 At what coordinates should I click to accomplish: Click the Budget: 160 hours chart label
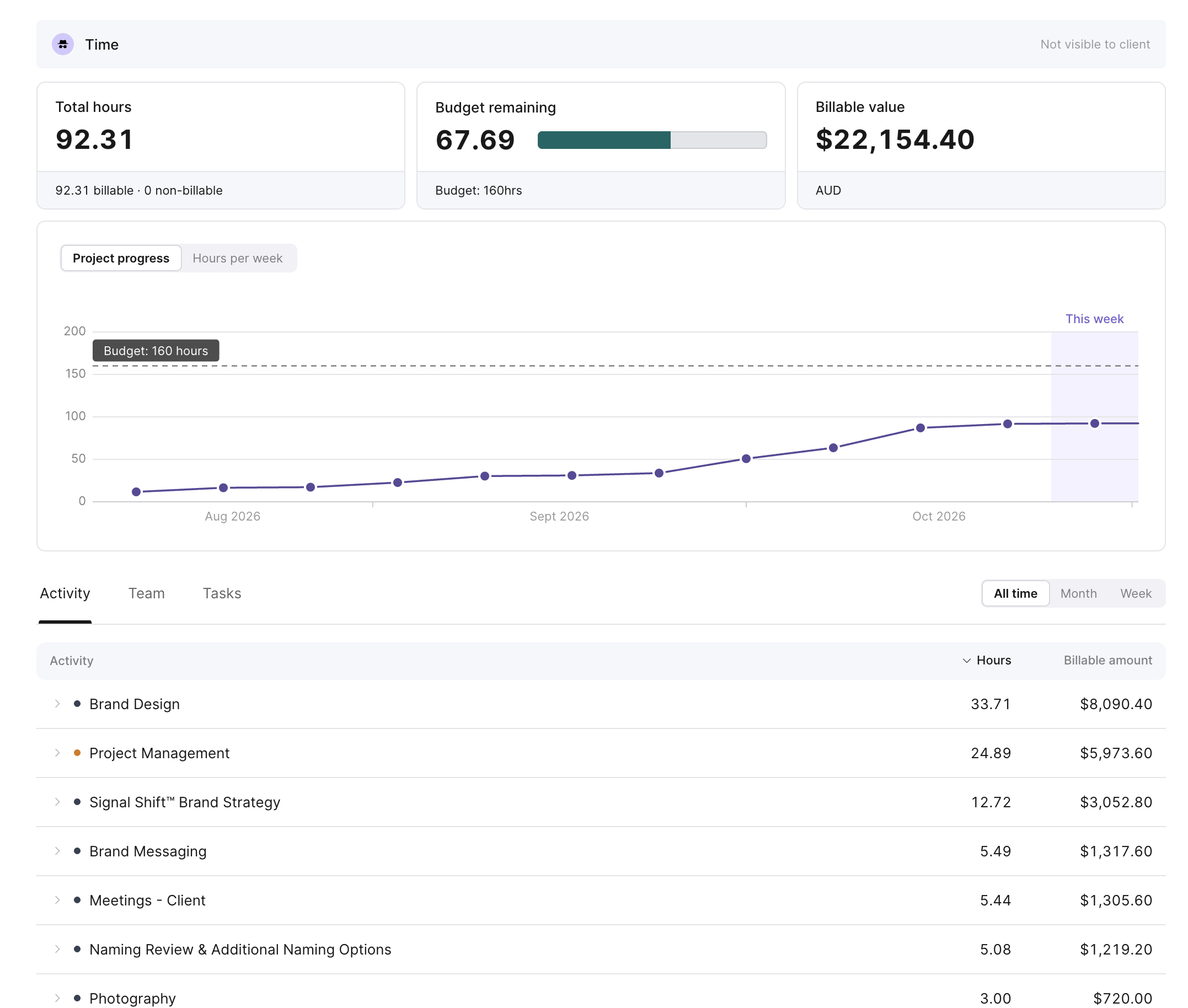tap(156, 351)
